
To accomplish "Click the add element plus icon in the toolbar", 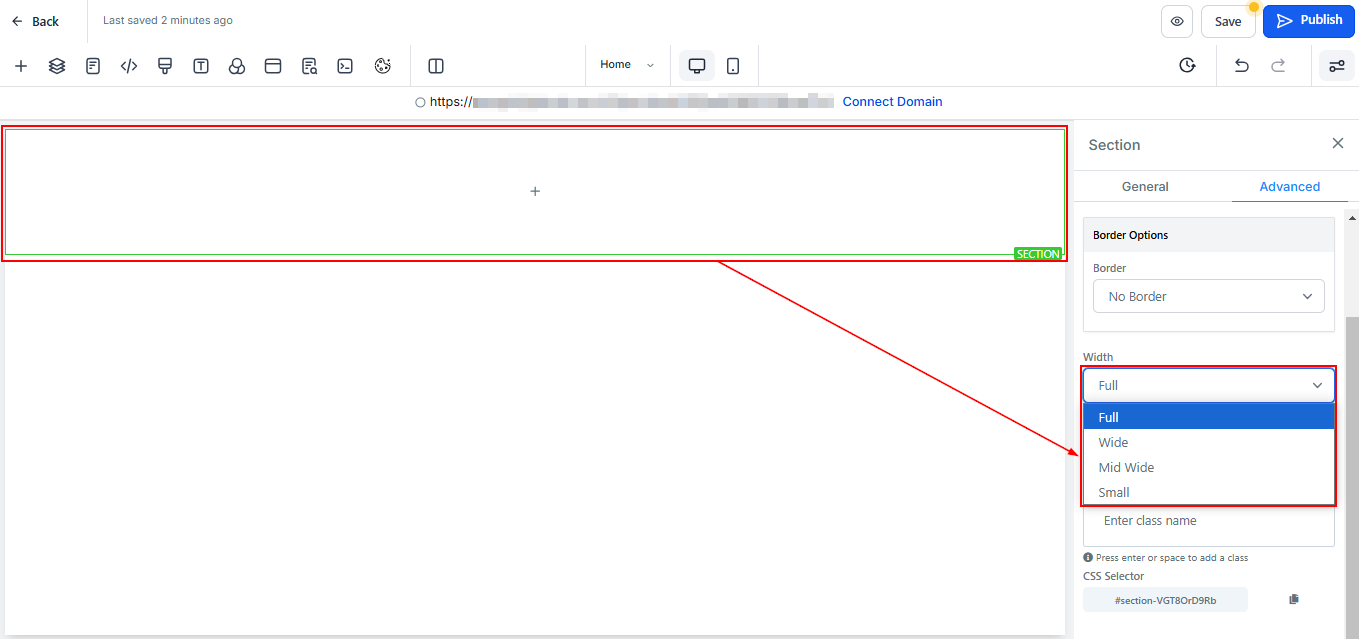I will pos(21,66).
